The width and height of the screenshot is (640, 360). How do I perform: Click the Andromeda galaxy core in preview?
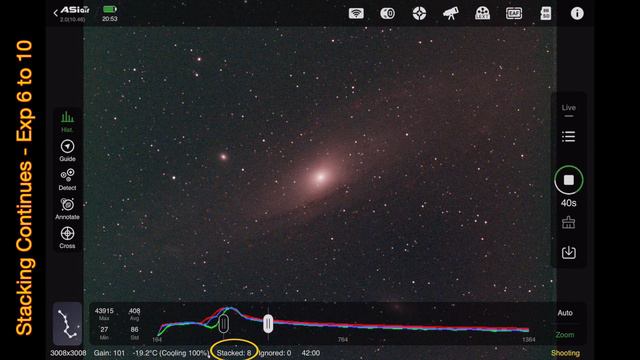click(321, 177)
